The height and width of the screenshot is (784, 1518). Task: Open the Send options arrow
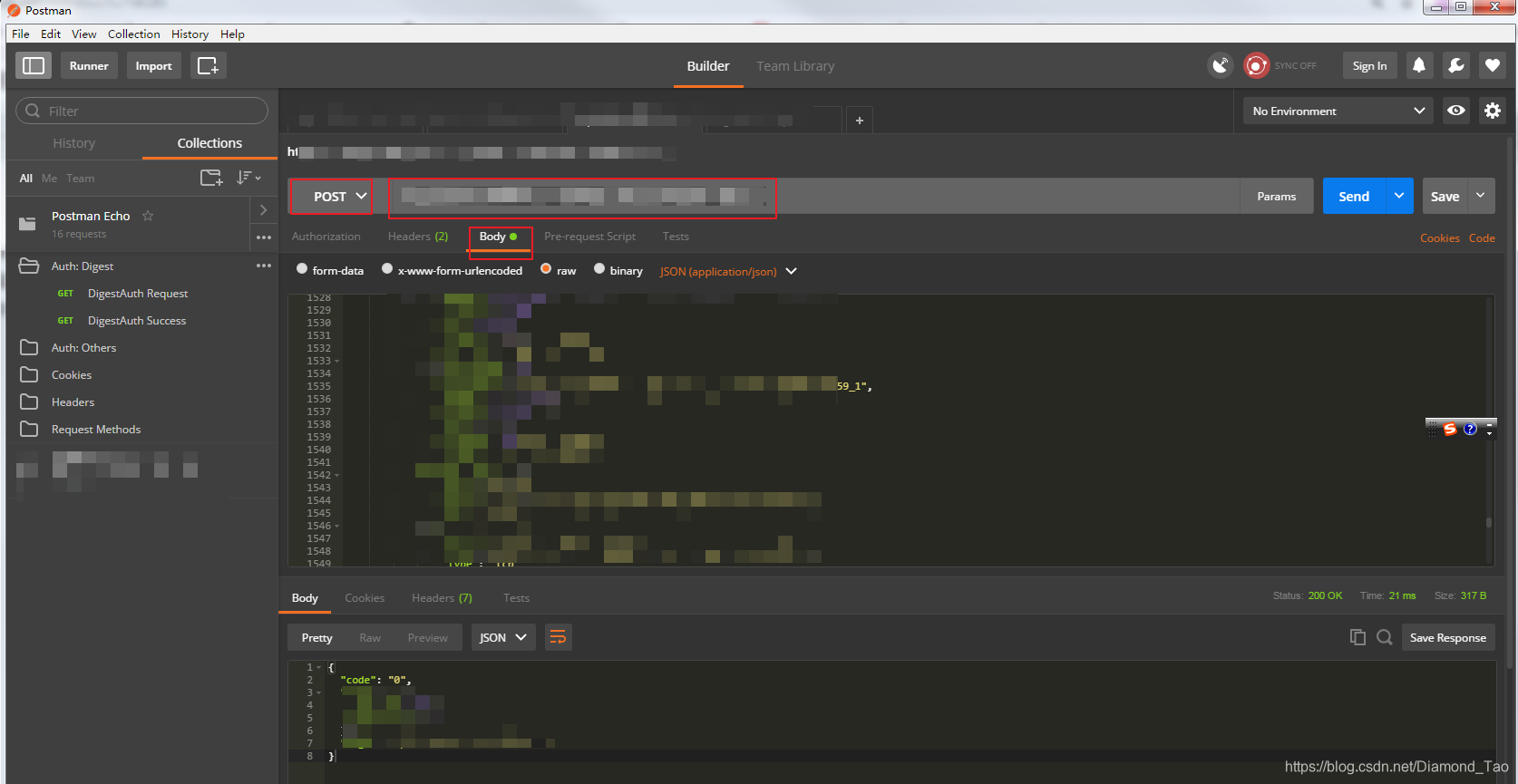coord(1399,196)
